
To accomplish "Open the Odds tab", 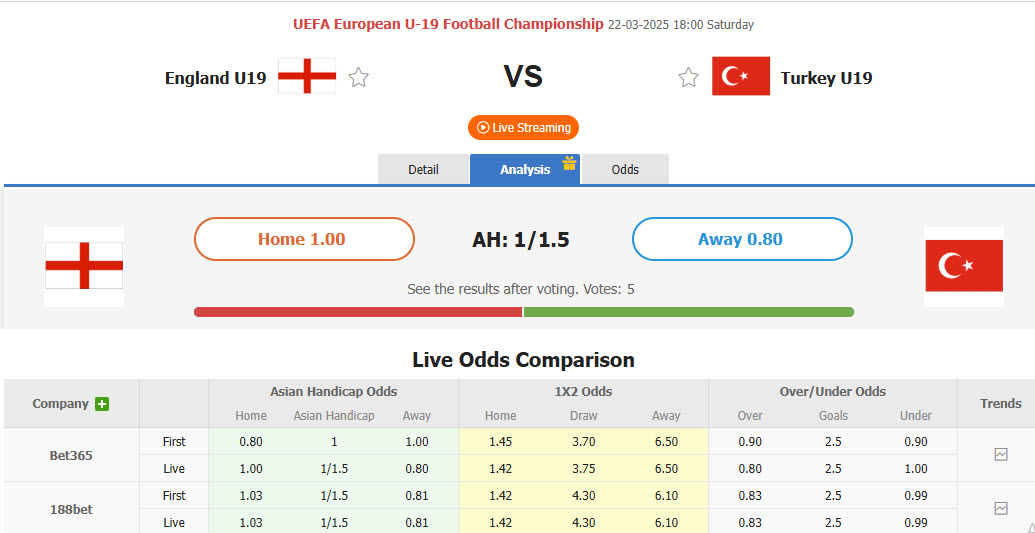I will (x=625, y=169).
